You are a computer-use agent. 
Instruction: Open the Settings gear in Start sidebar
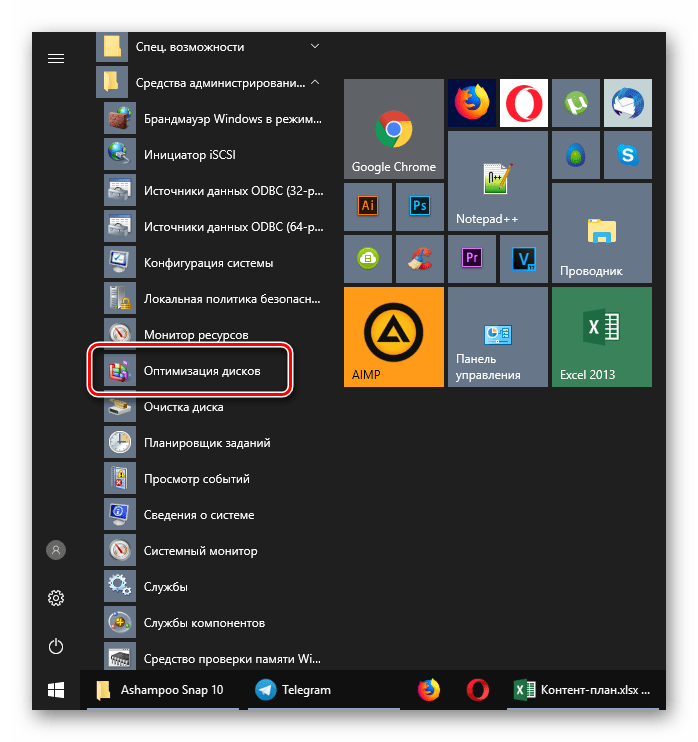(56, 598)
